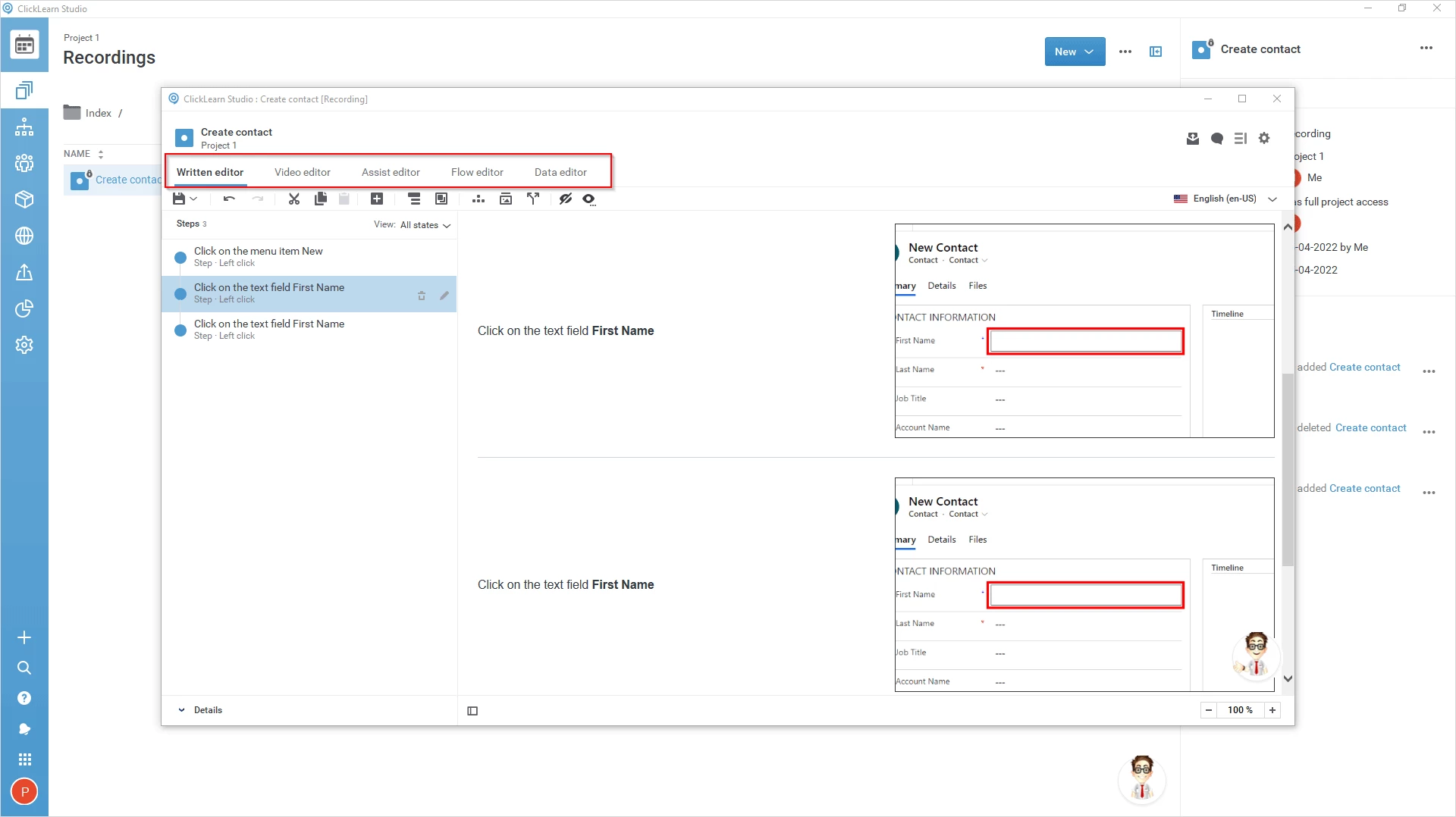Copy the selected step in the toolbar

[321, 199]
